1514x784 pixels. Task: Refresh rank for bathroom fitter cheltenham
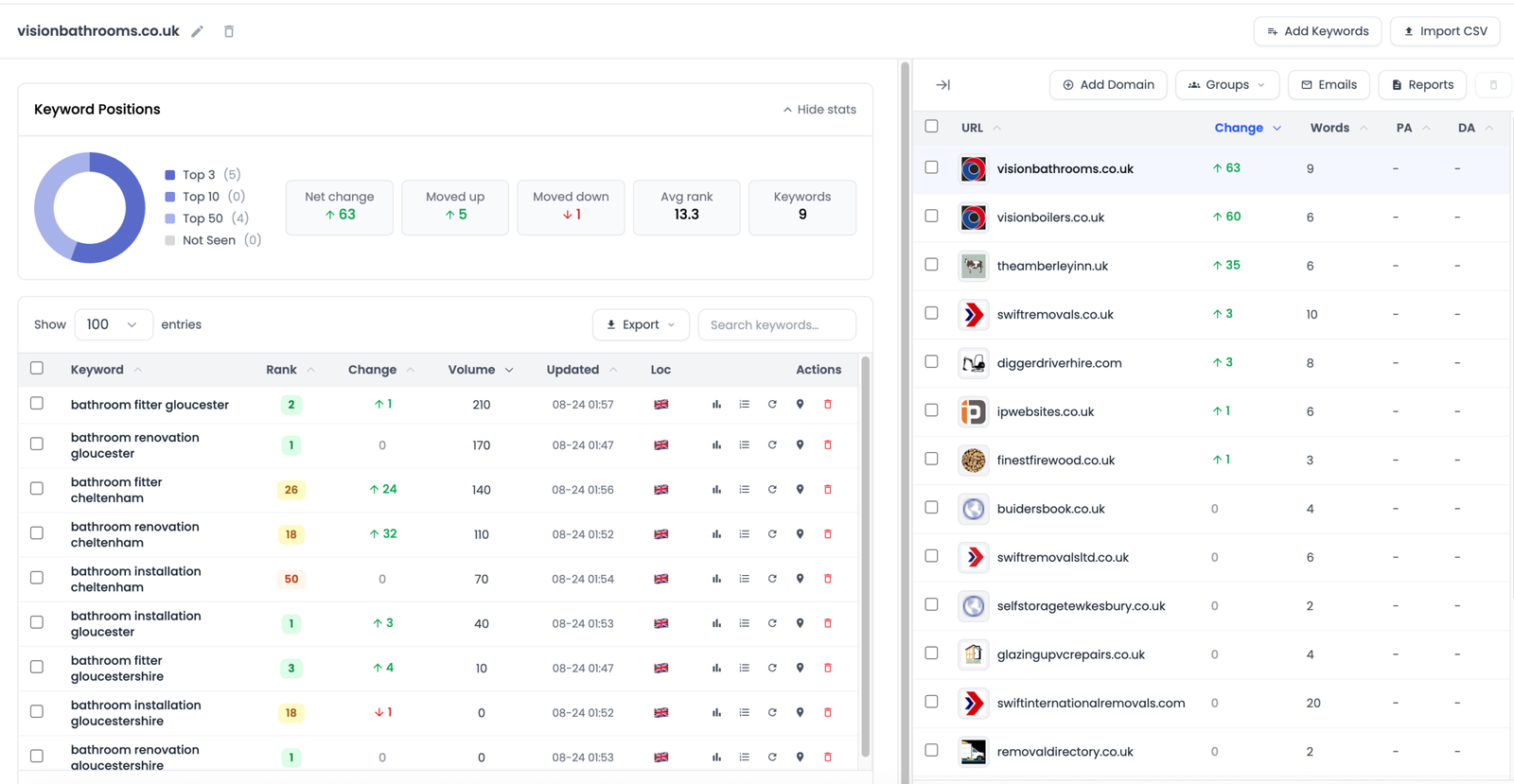[x=772, y=490]
